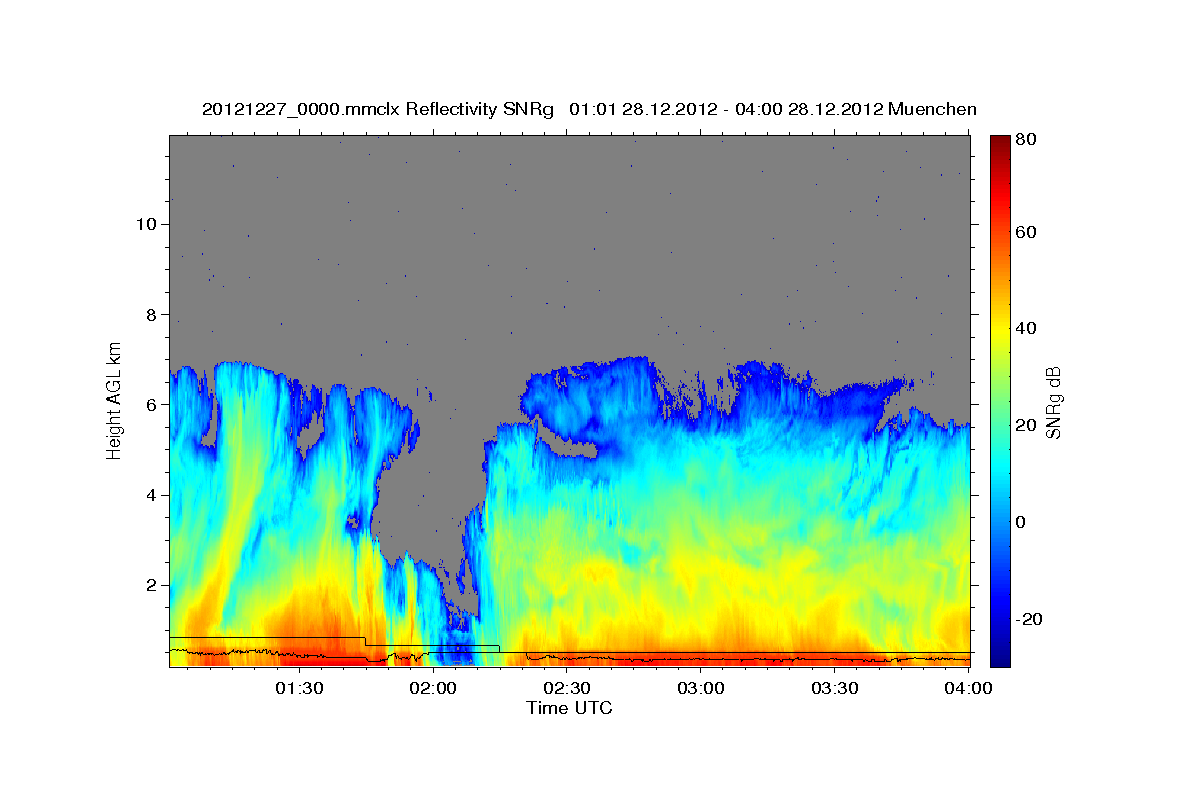Click the 'Time UTC' x-axis label
The image size is (1200, 800).
569,708
